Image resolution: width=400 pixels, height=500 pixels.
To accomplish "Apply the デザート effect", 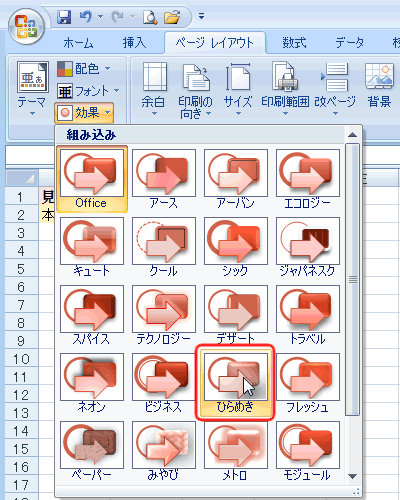I will coord(236,315).
